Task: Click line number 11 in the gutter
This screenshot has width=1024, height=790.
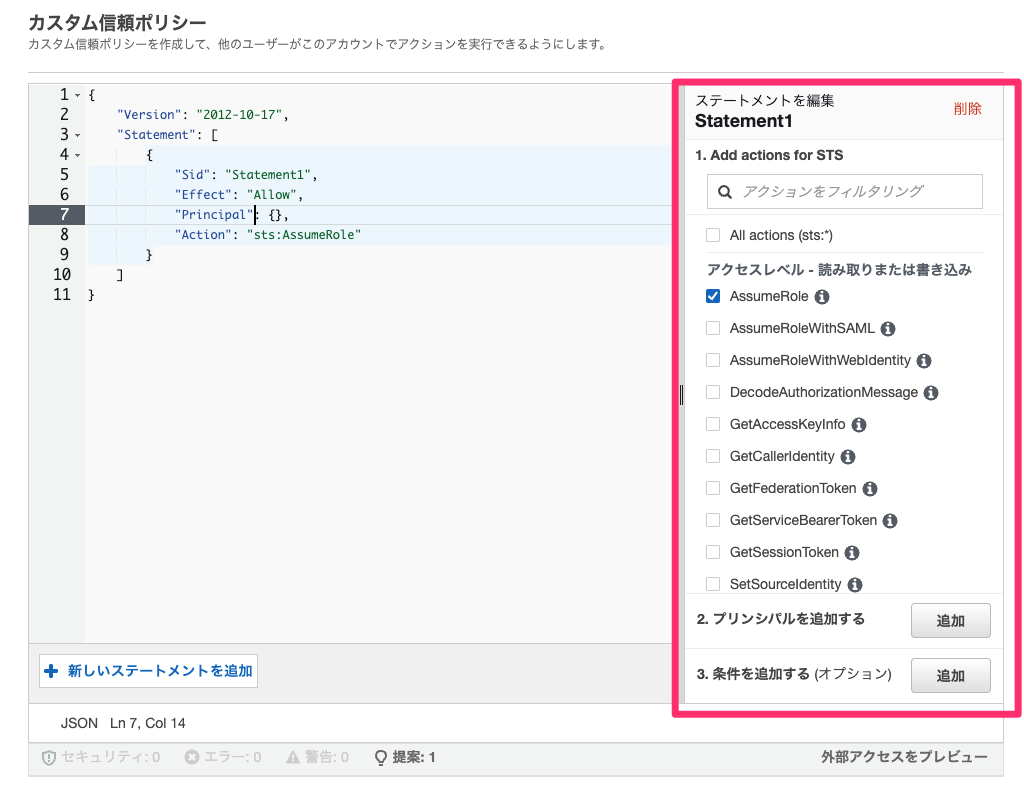Action: click(62, 295)
